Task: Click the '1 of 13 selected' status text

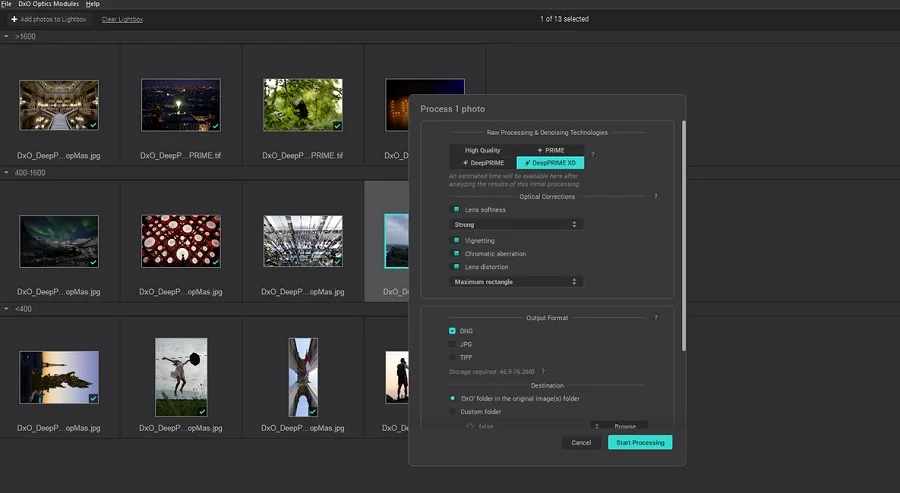Action: (x=564, y=19)
